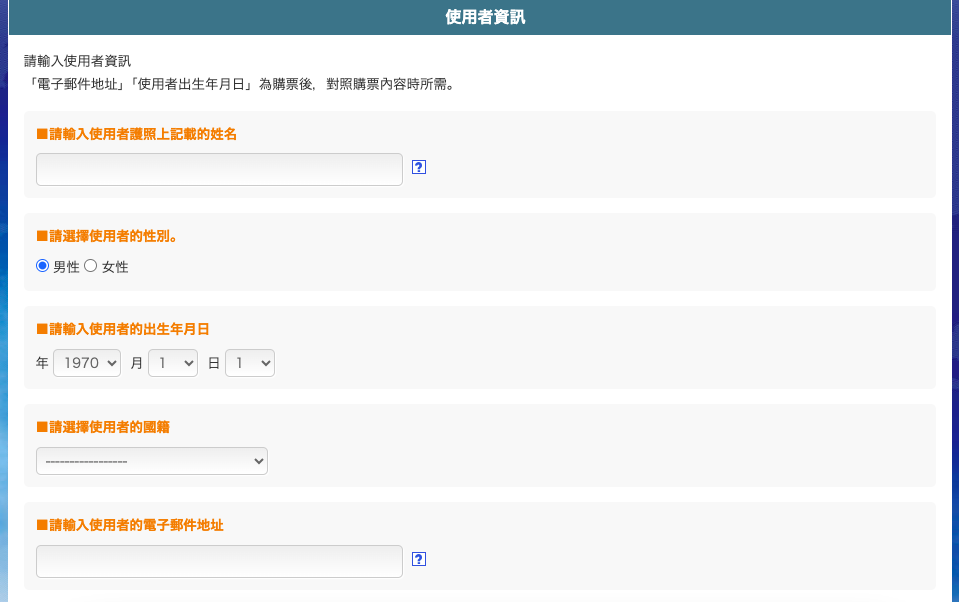The image size is (959, 602).
Task: Select the 男性 radio button
Action: 43,266
